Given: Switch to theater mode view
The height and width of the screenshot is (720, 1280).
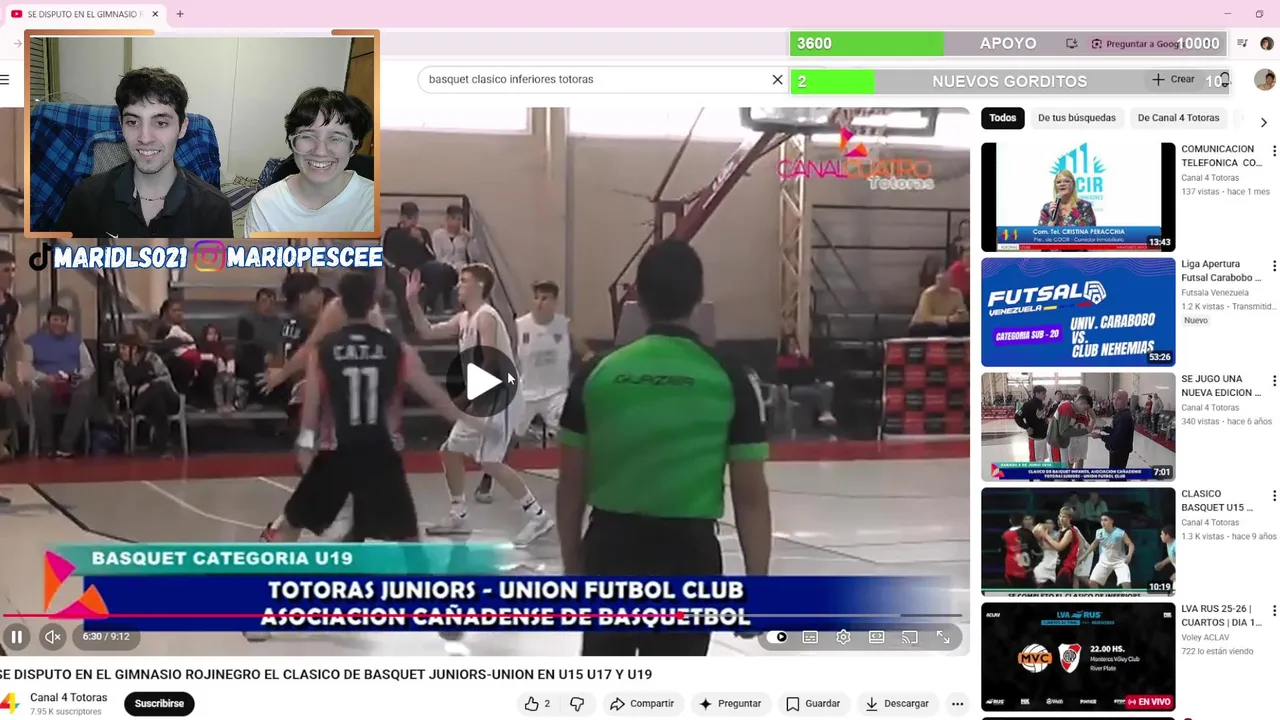Looking at the screenshot, I should point(876,637).
